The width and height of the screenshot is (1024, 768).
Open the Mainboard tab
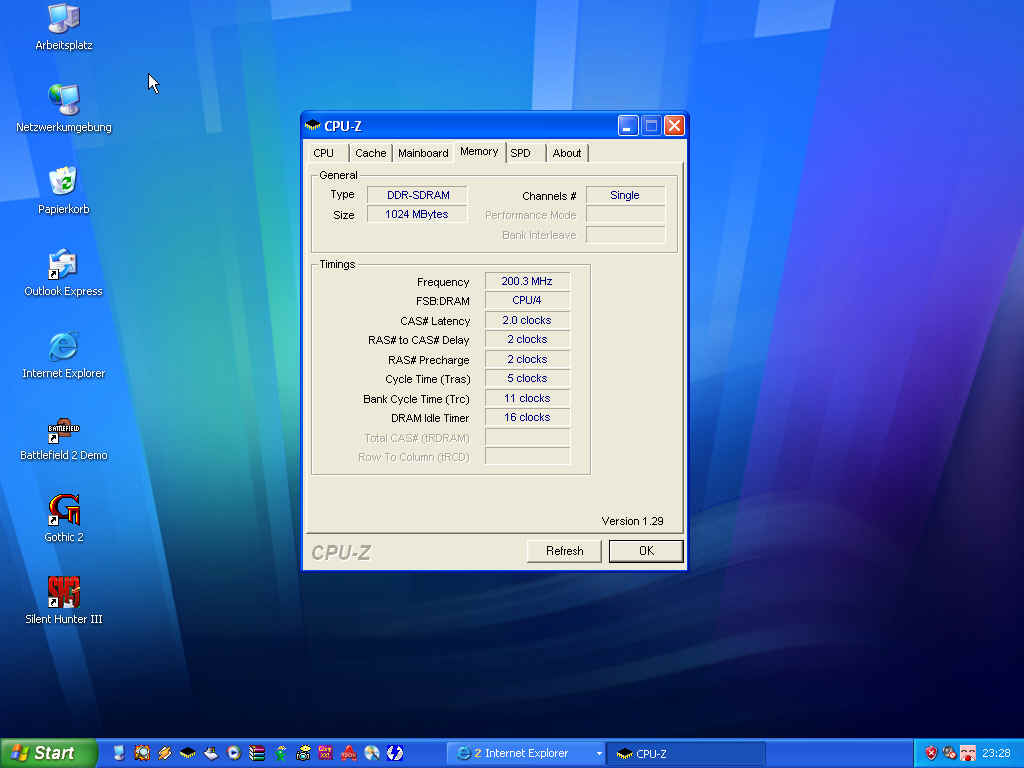(x=423, y=153)
